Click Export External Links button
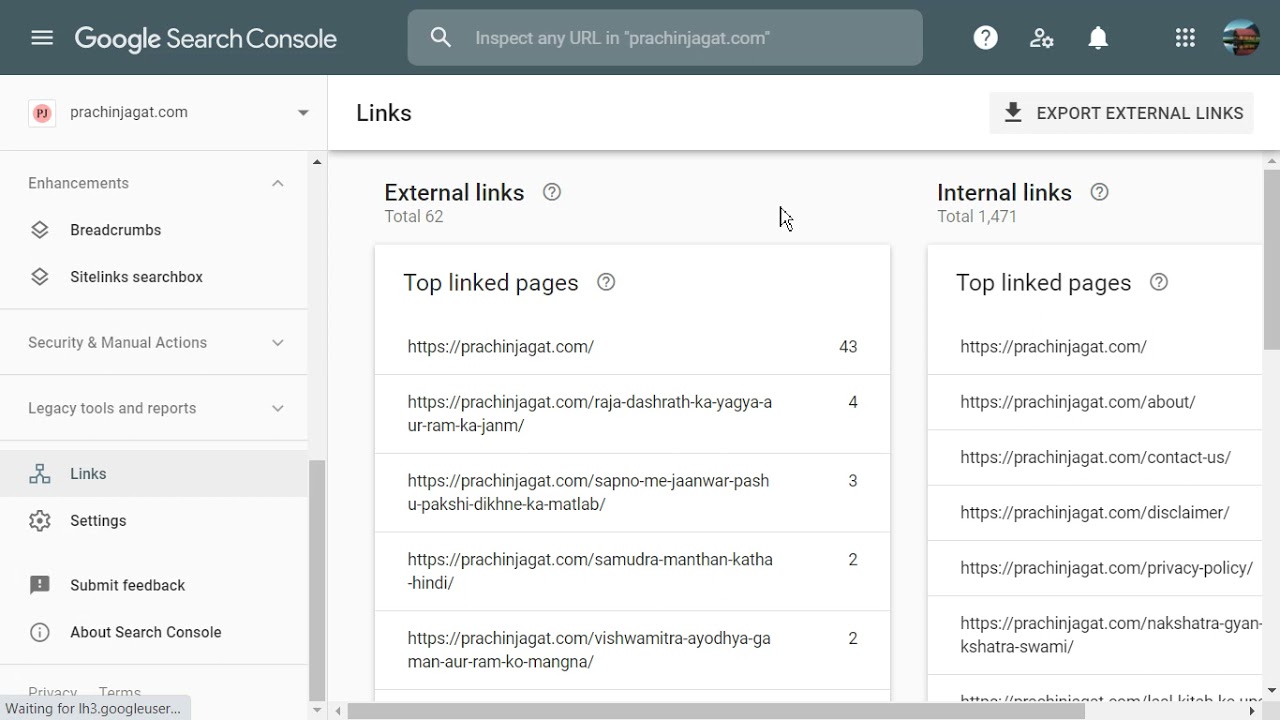This screenshot has width=1280, height=720. tap(1121, 113)
